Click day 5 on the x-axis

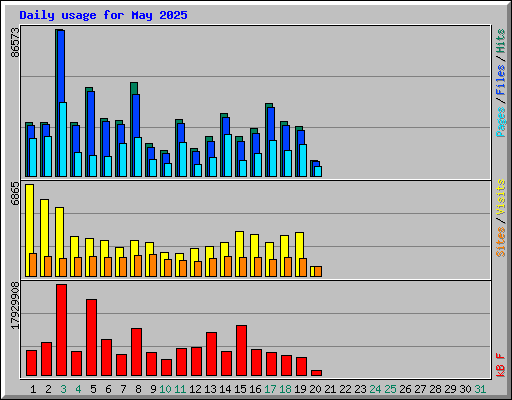click(x=93, y=389)
